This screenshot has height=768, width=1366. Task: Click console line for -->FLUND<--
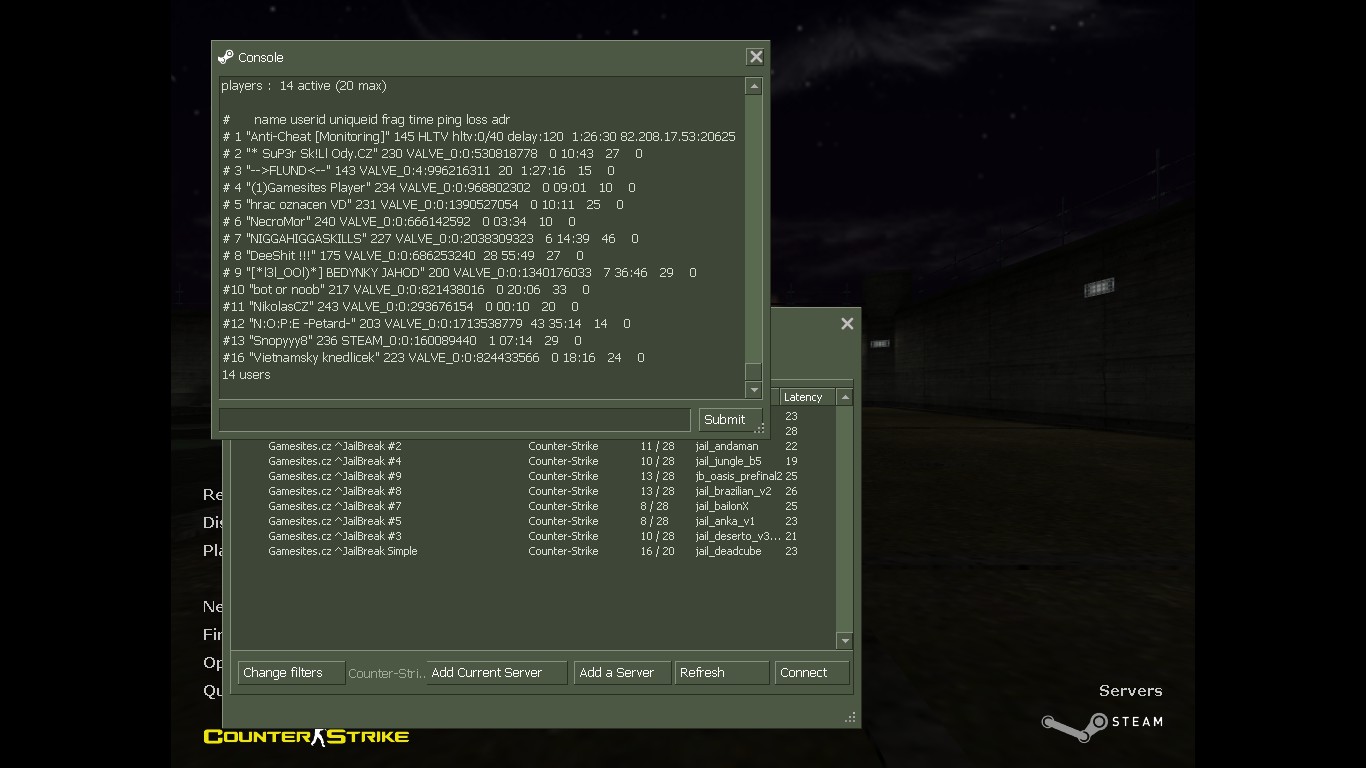(x=418, y=170)
